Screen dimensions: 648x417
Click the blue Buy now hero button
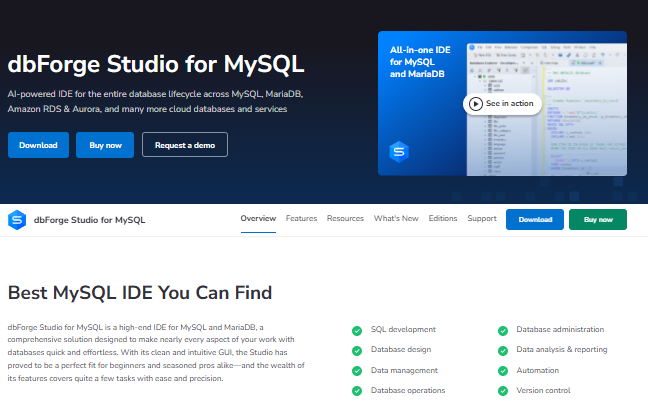click(x=105, y=145)
